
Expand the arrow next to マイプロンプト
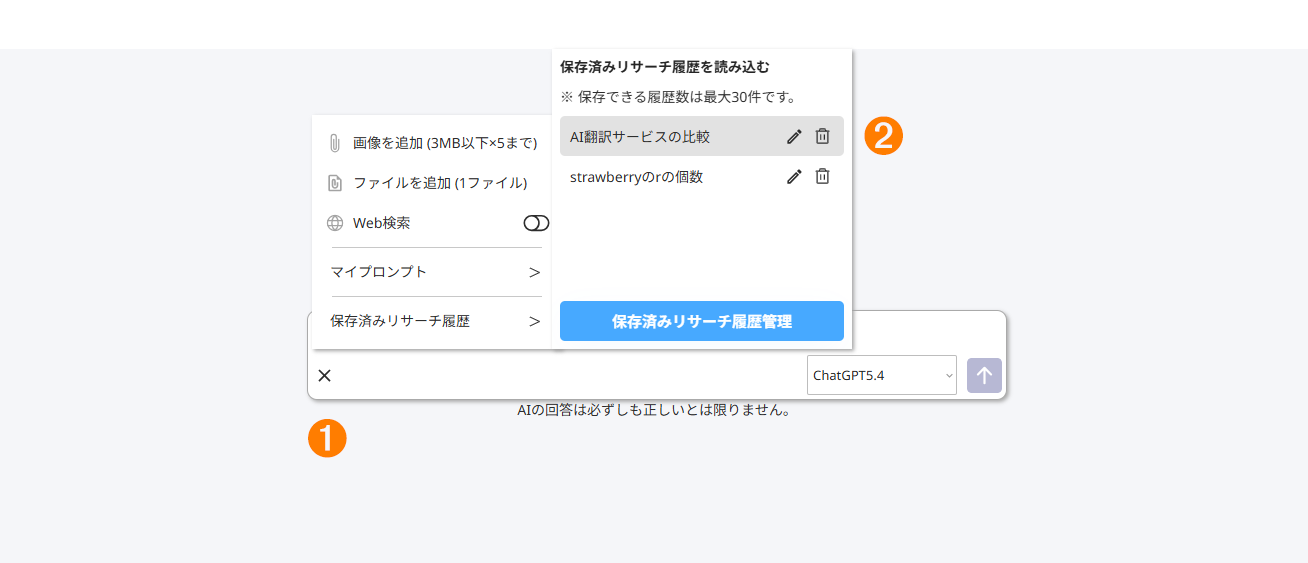(534, 272)
